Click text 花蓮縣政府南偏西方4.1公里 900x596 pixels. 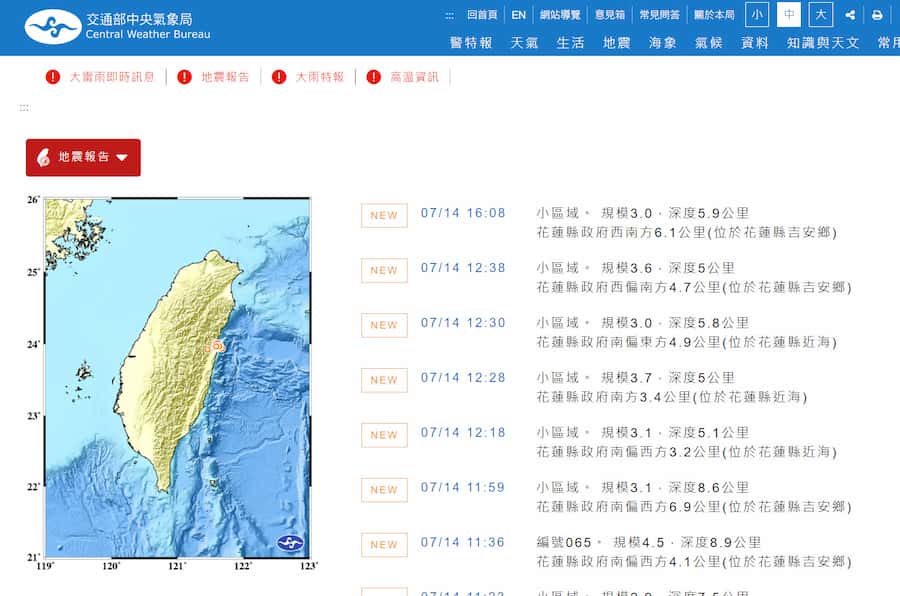[x=629, y=562]
